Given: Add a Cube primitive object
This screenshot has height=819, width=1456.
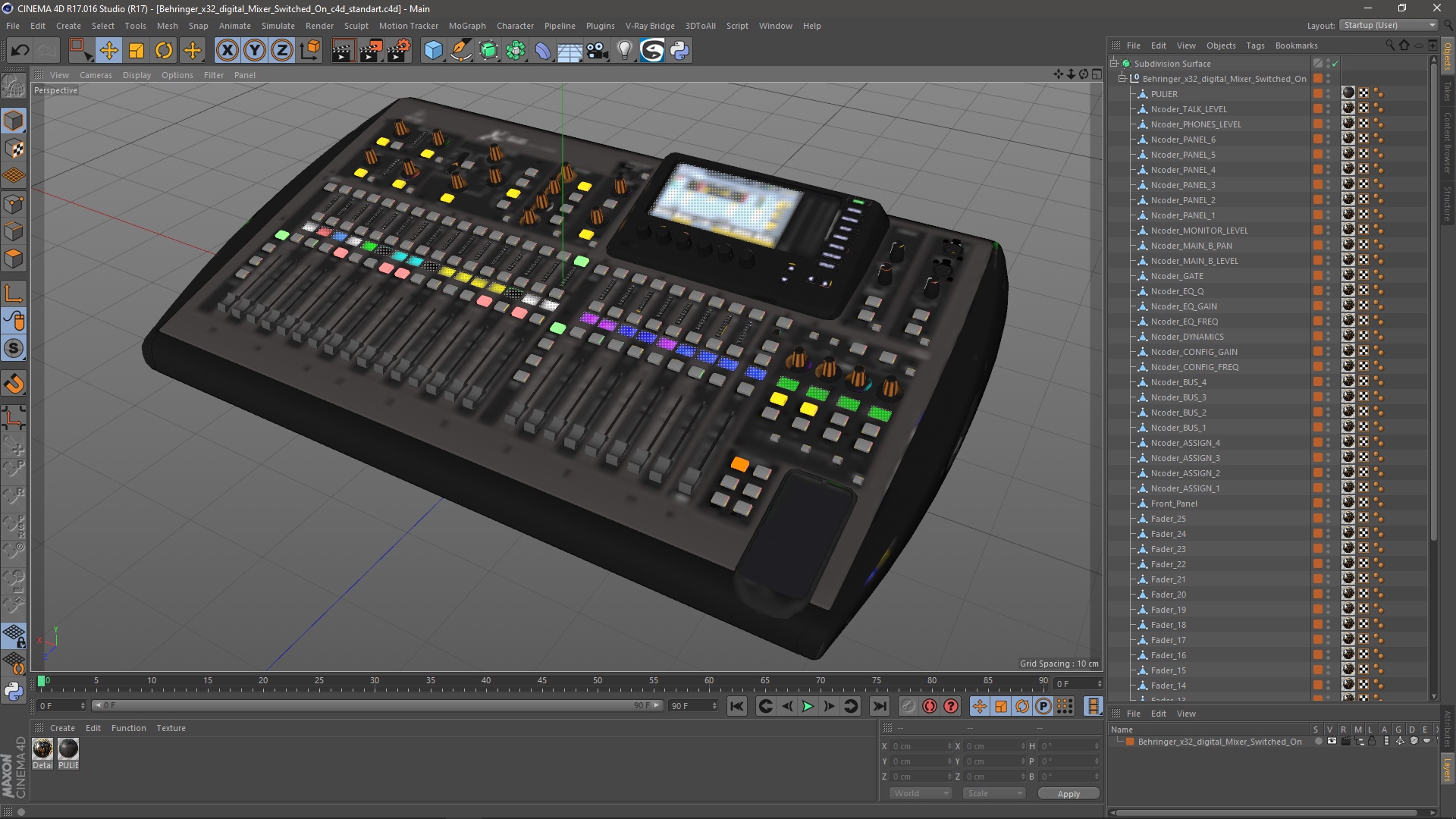Looking at the screenshot, I should [x=433, y=51].
